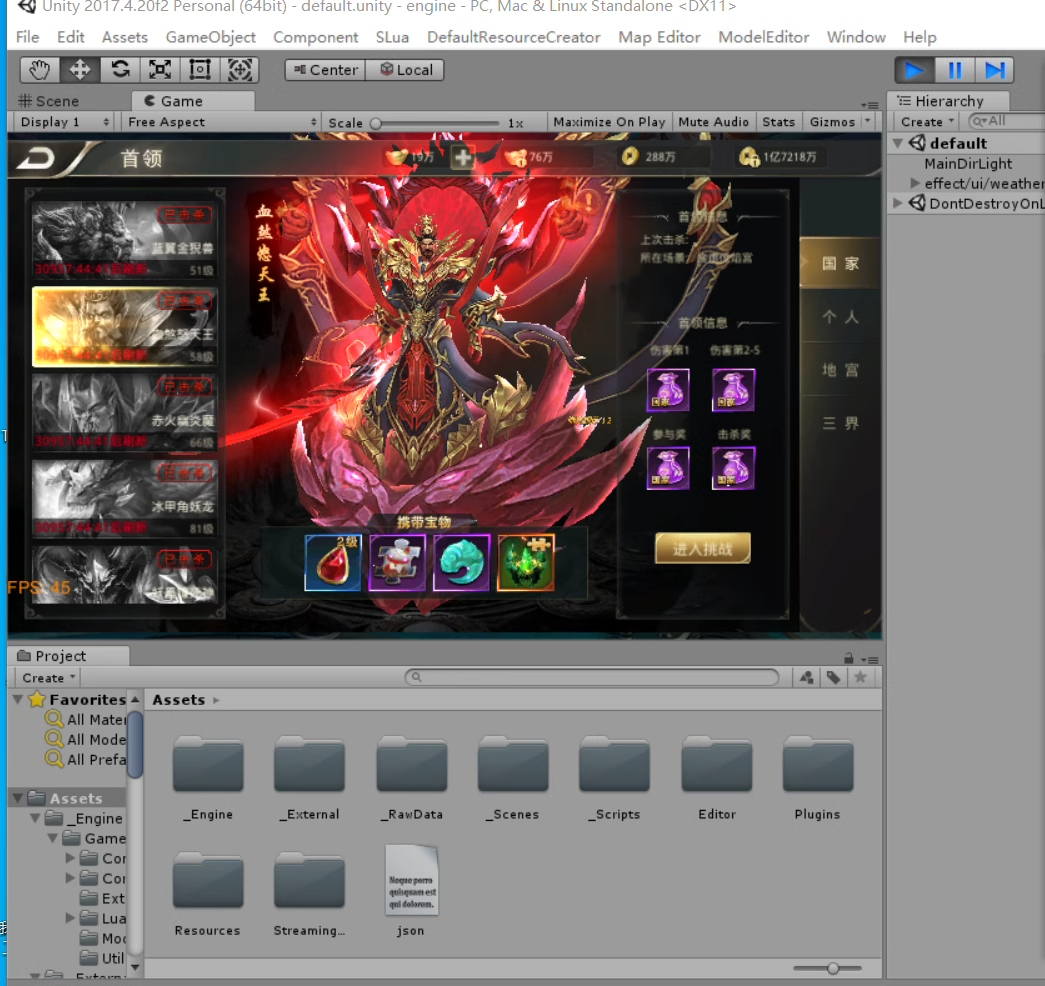1045x986 pixels.
Task: Click the Step frame button
Action: (995, 70)
